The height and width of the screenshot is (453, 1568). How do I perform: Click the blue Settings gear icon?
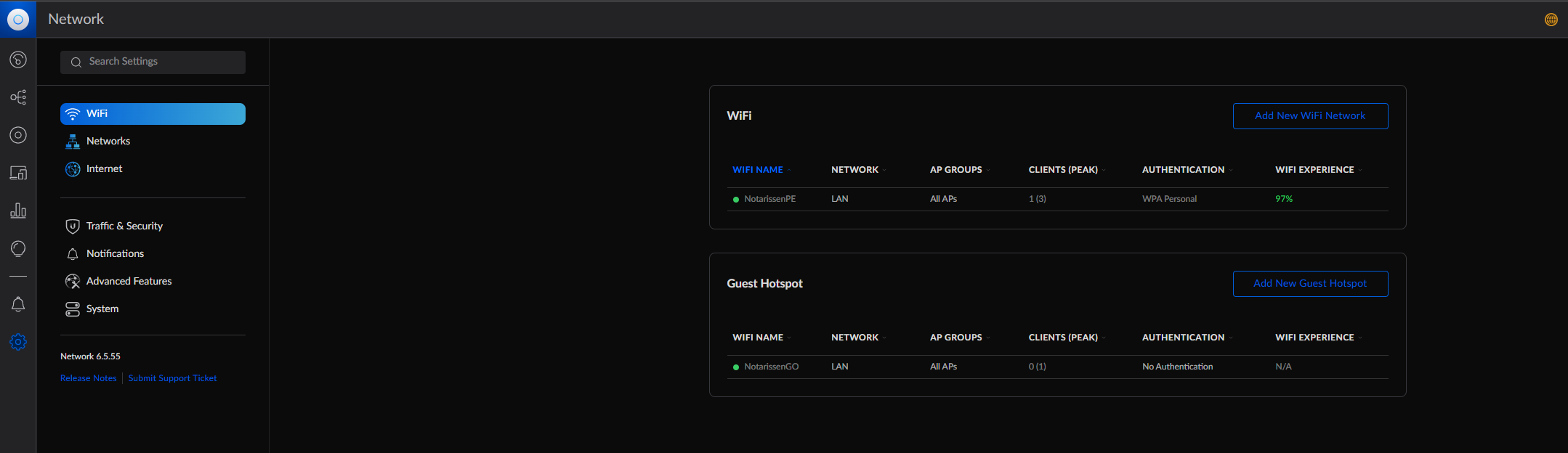(18, 342)
